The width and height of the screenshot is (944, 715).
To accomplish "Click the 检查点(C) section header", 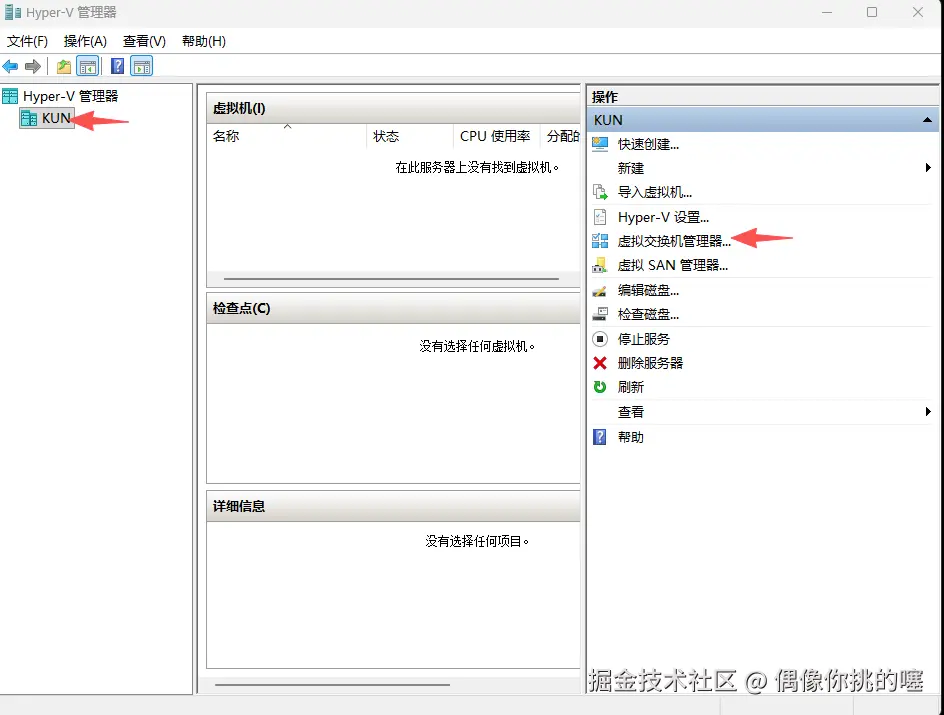I will point(394,308).
